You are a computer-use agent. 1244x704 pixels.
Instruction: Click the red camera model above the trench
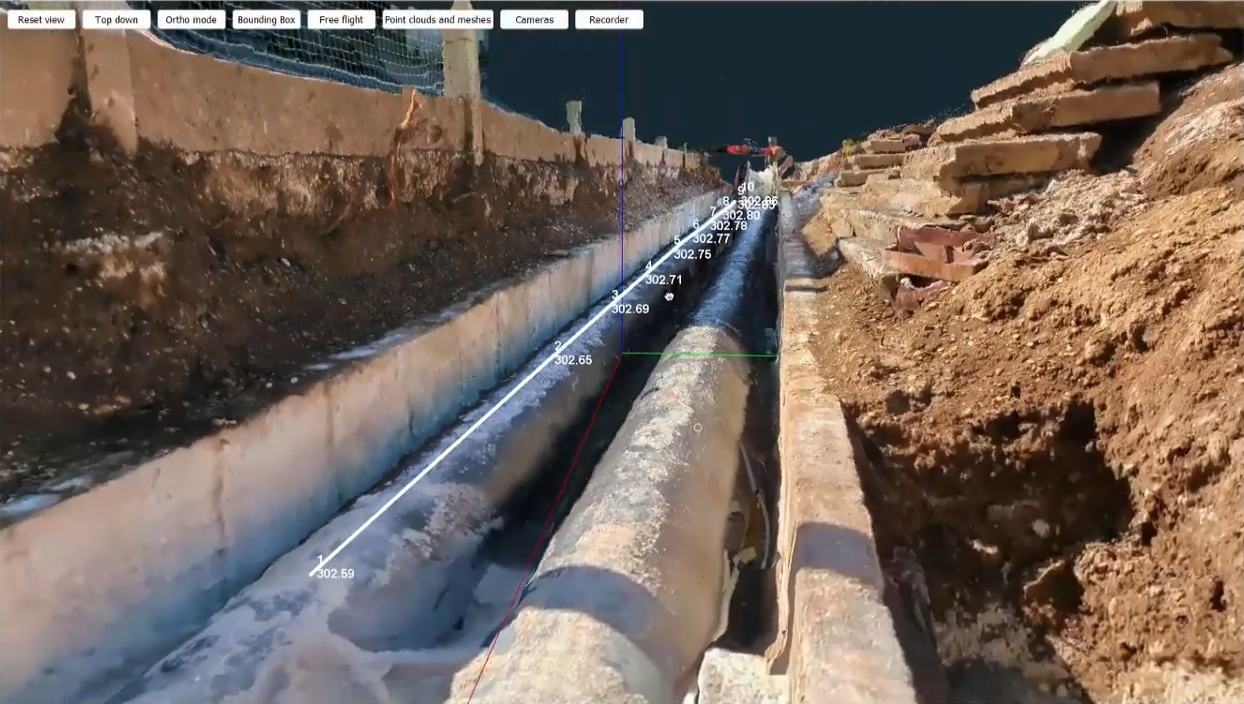pyautogui.click(x=740, y=148)
